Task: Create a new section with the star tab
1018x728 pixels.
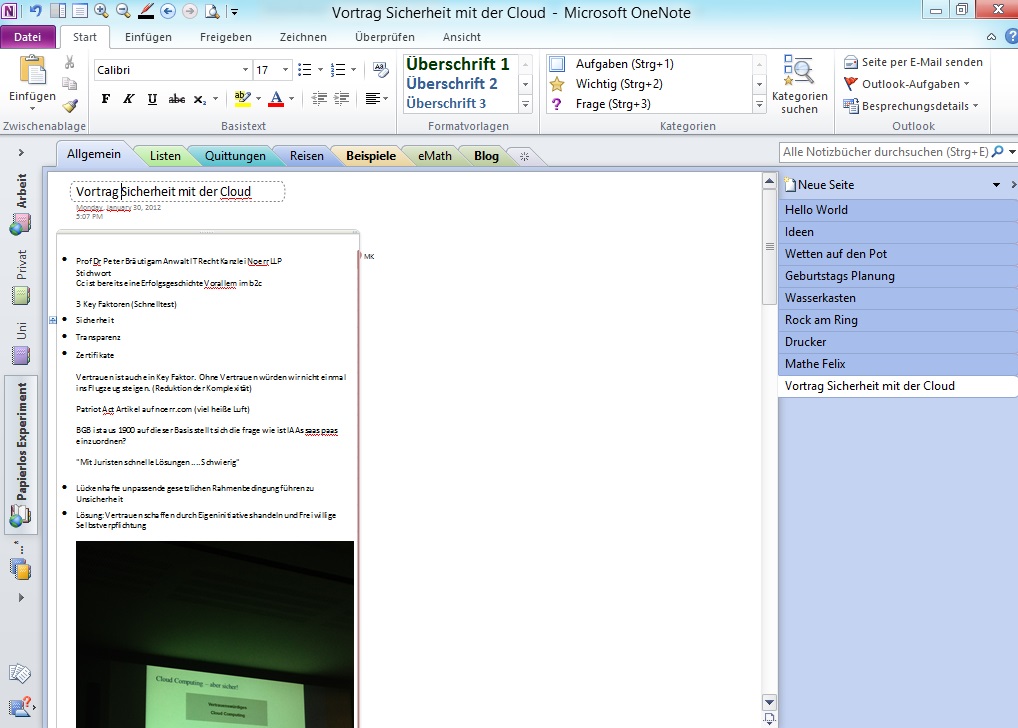Action: coord(525,156)
